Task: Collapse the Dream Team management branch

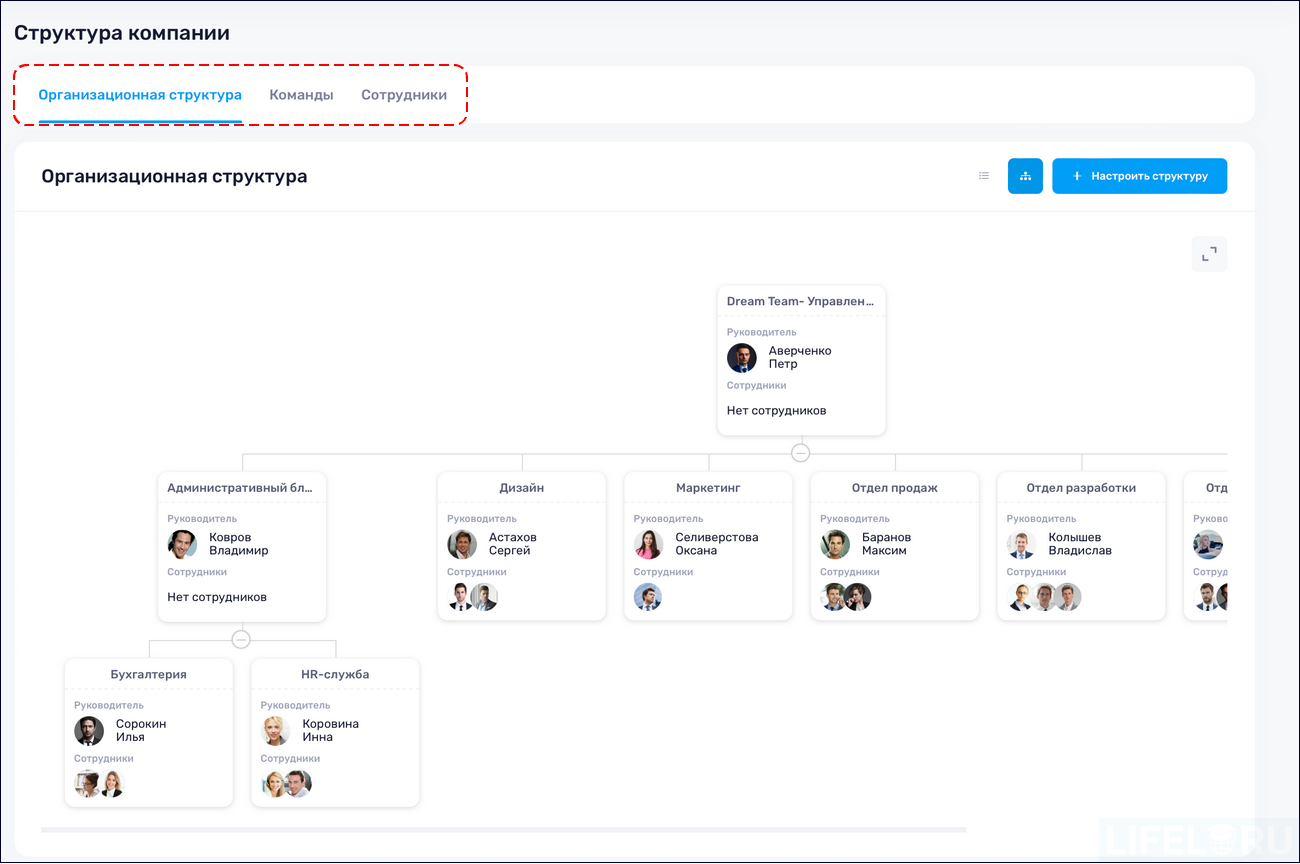Action: click(800, 452)
